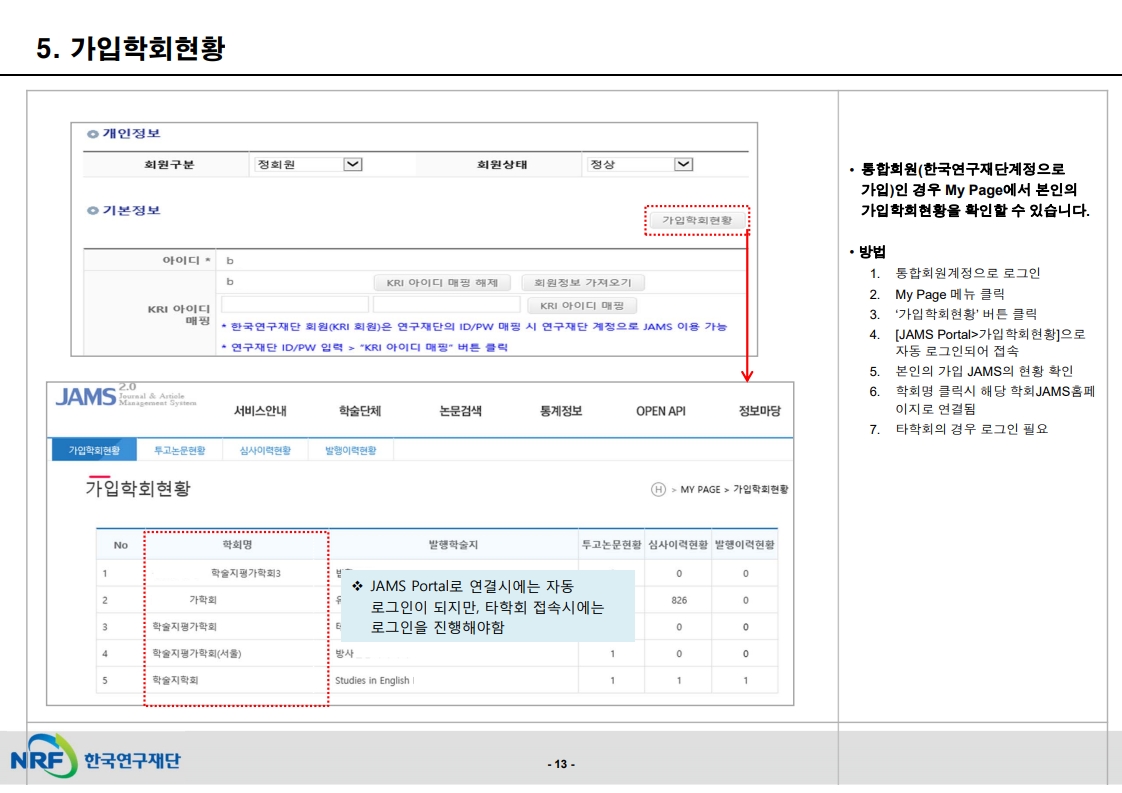Click the JAMS 2.0 logo
Viewport: 1122px width, 793px height.
click(x=126, y=395)
